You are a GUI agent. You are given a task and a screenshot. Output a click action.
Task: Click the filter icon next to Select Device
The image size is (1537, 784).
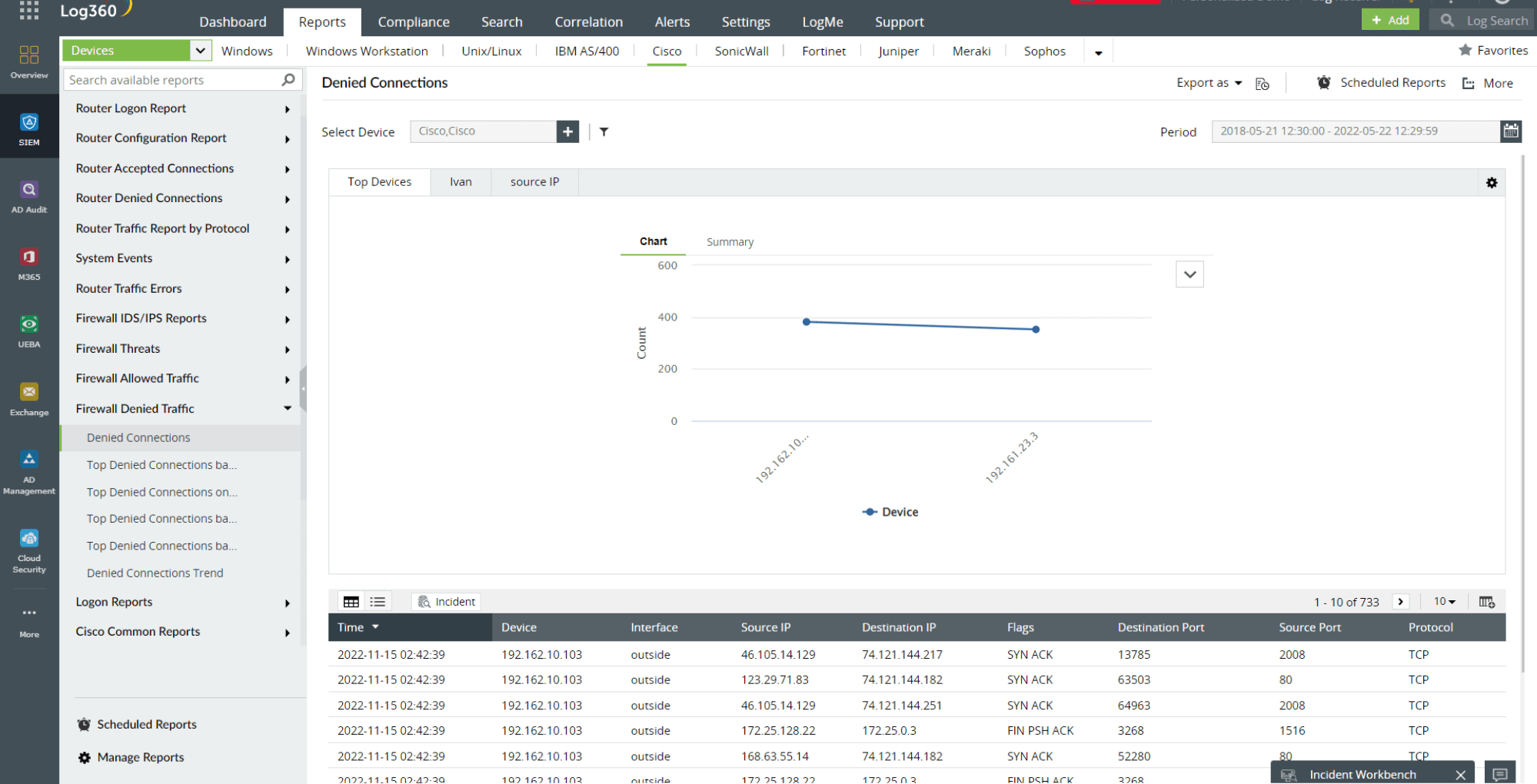click(x=604, y=131)
